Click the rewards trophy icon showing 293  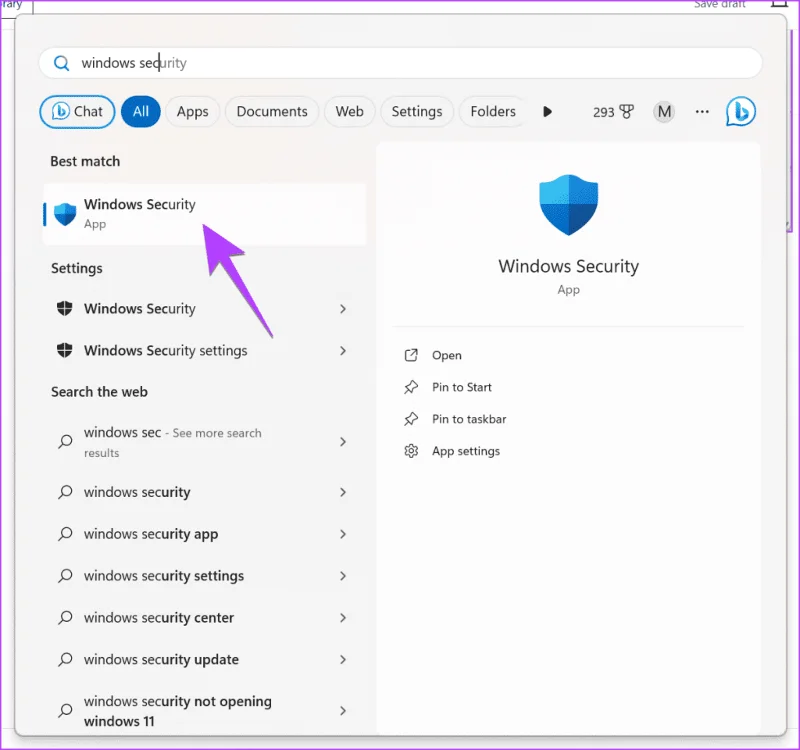click(627, 111)
